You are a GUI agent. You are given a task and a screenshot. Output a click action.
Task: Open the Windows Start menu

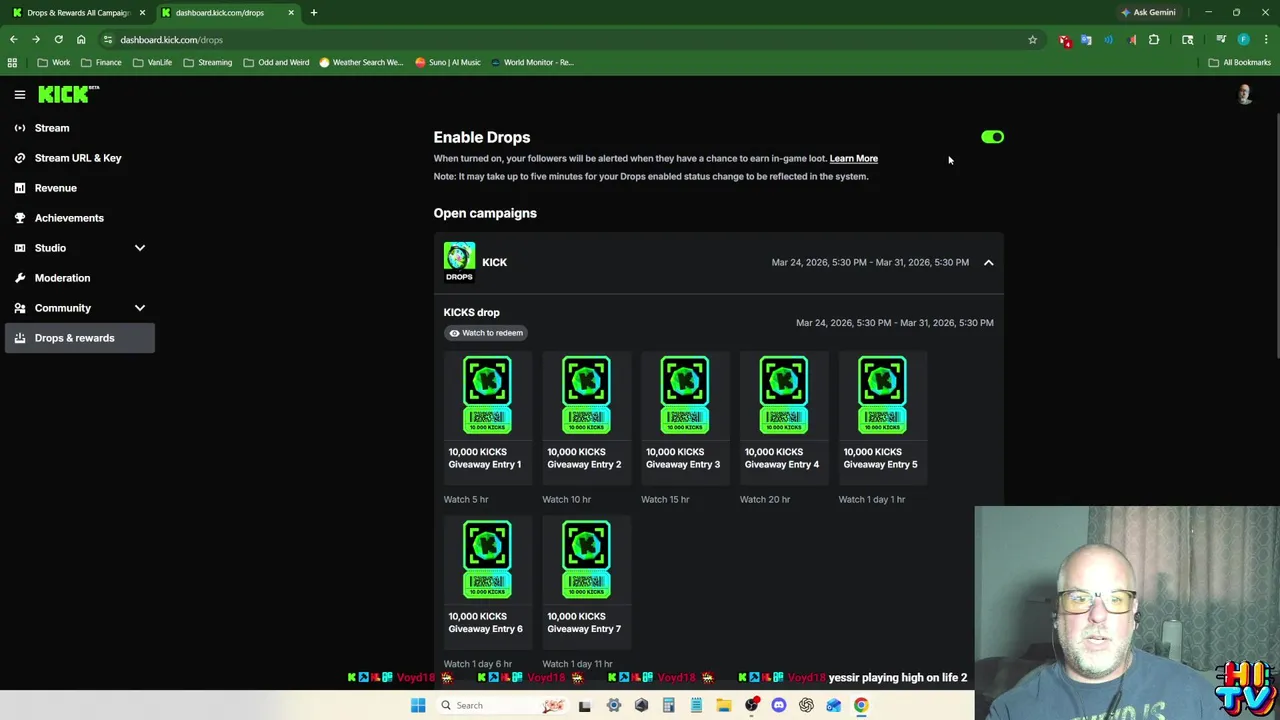(418, 705)
